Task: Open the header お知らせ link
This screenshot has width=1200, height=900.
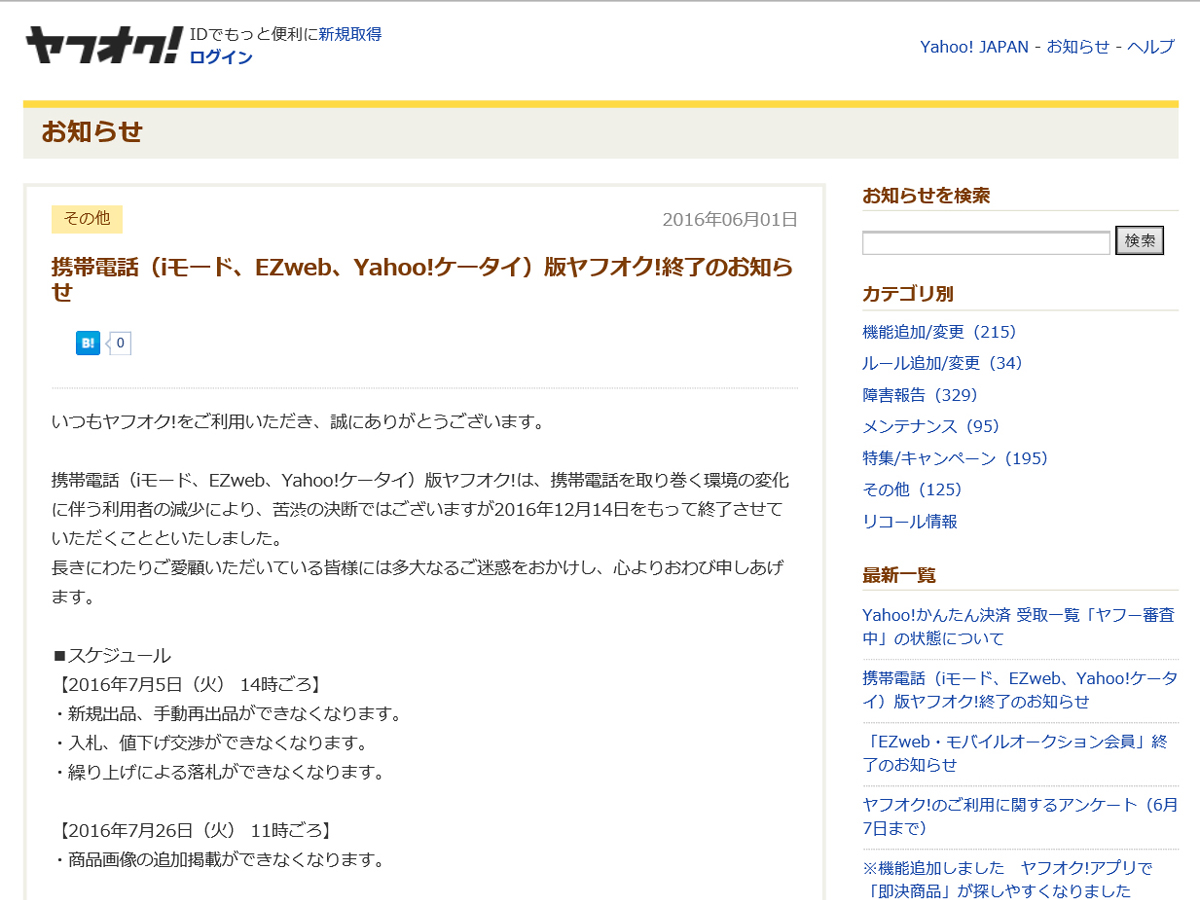Action: tap(1078, 47)
